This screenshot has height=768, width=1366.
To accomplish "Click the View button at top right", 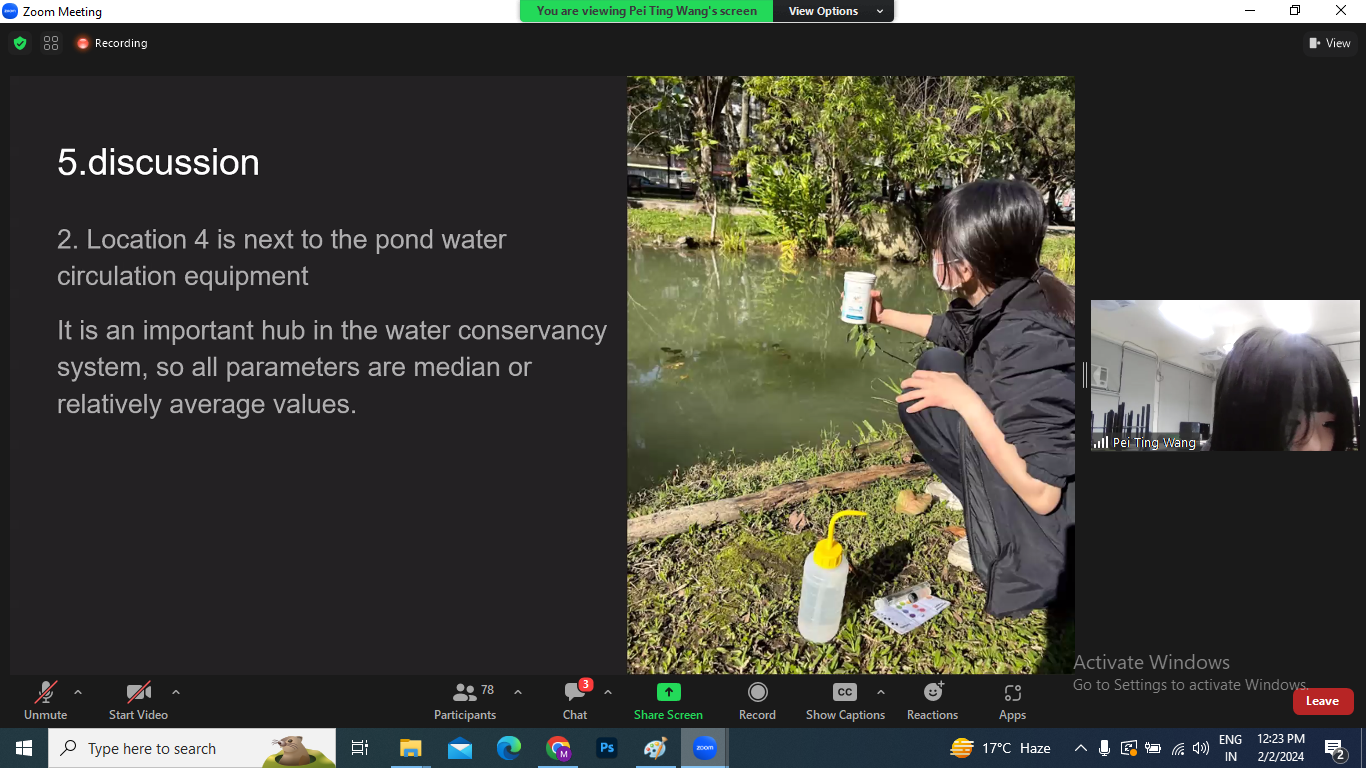I will tap(1330, 43).
